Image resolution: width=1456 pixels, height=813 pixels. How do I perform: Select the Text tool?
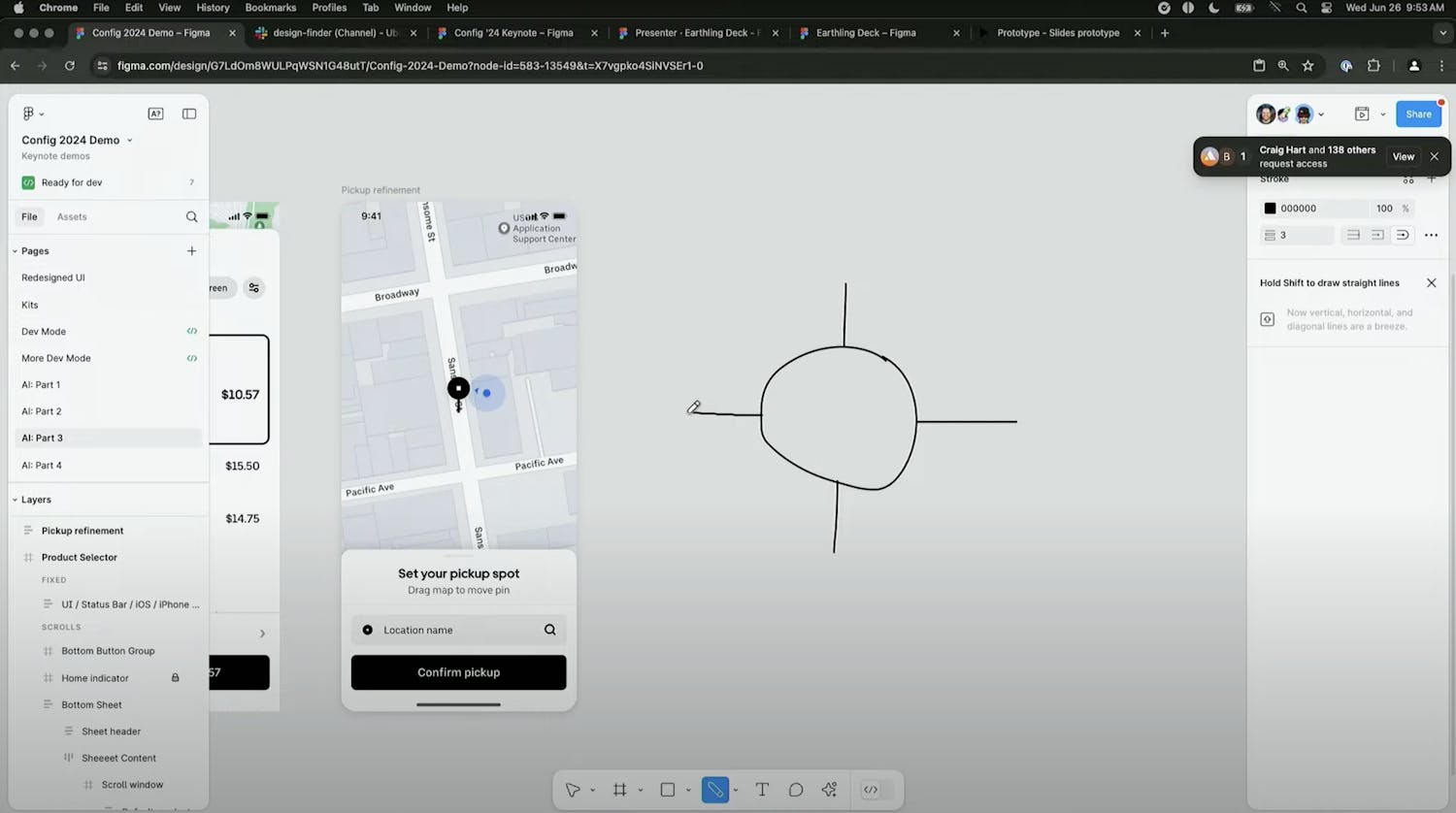(x=762, y=790)
